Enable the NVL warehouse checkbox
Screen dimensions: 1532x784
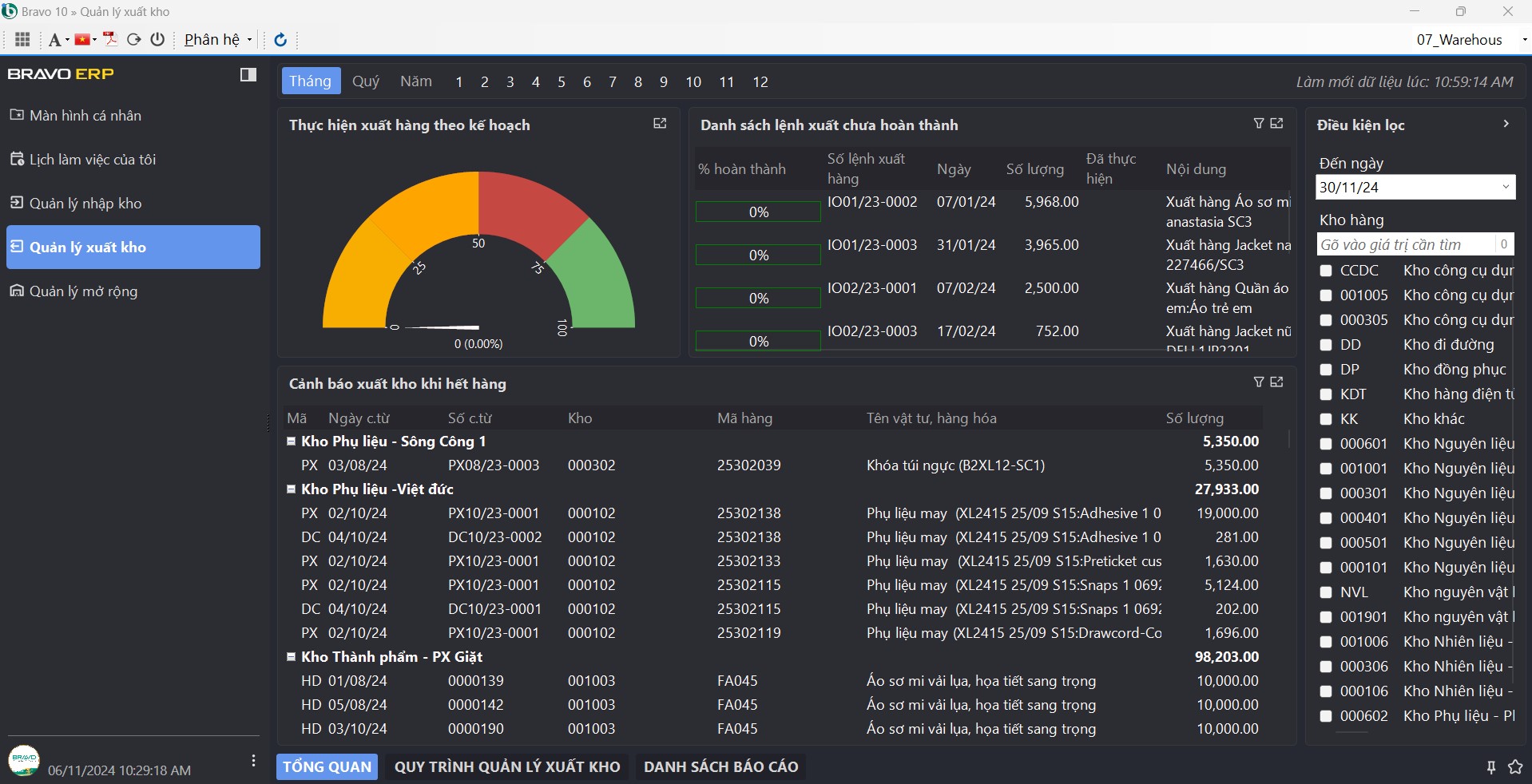1326,592
